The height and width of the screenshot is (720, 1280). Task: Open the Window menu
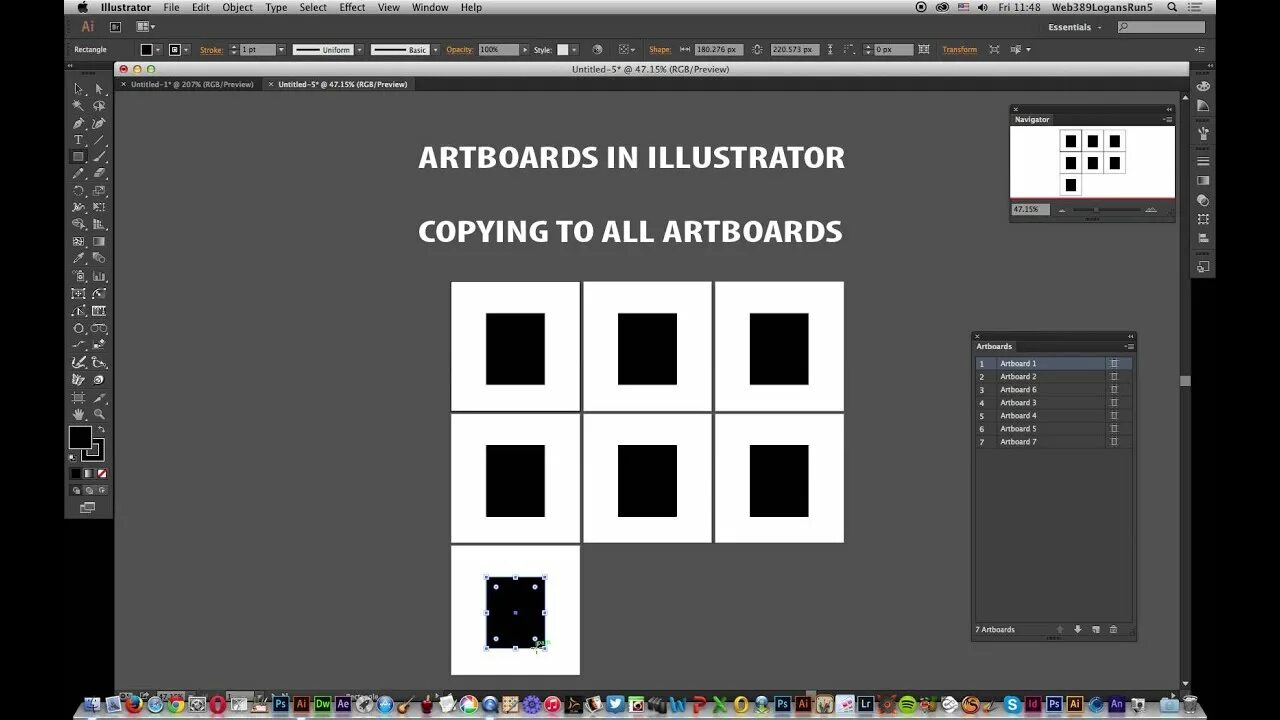click(430, 7)
